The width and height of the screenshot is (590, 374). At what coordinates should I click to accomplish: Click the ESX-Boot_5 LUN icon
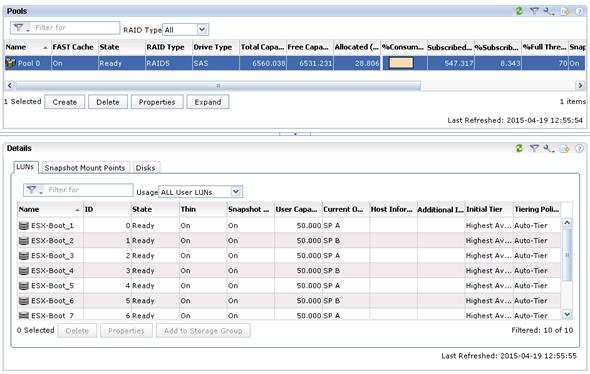pyautogui.click(x=24, y=286)
